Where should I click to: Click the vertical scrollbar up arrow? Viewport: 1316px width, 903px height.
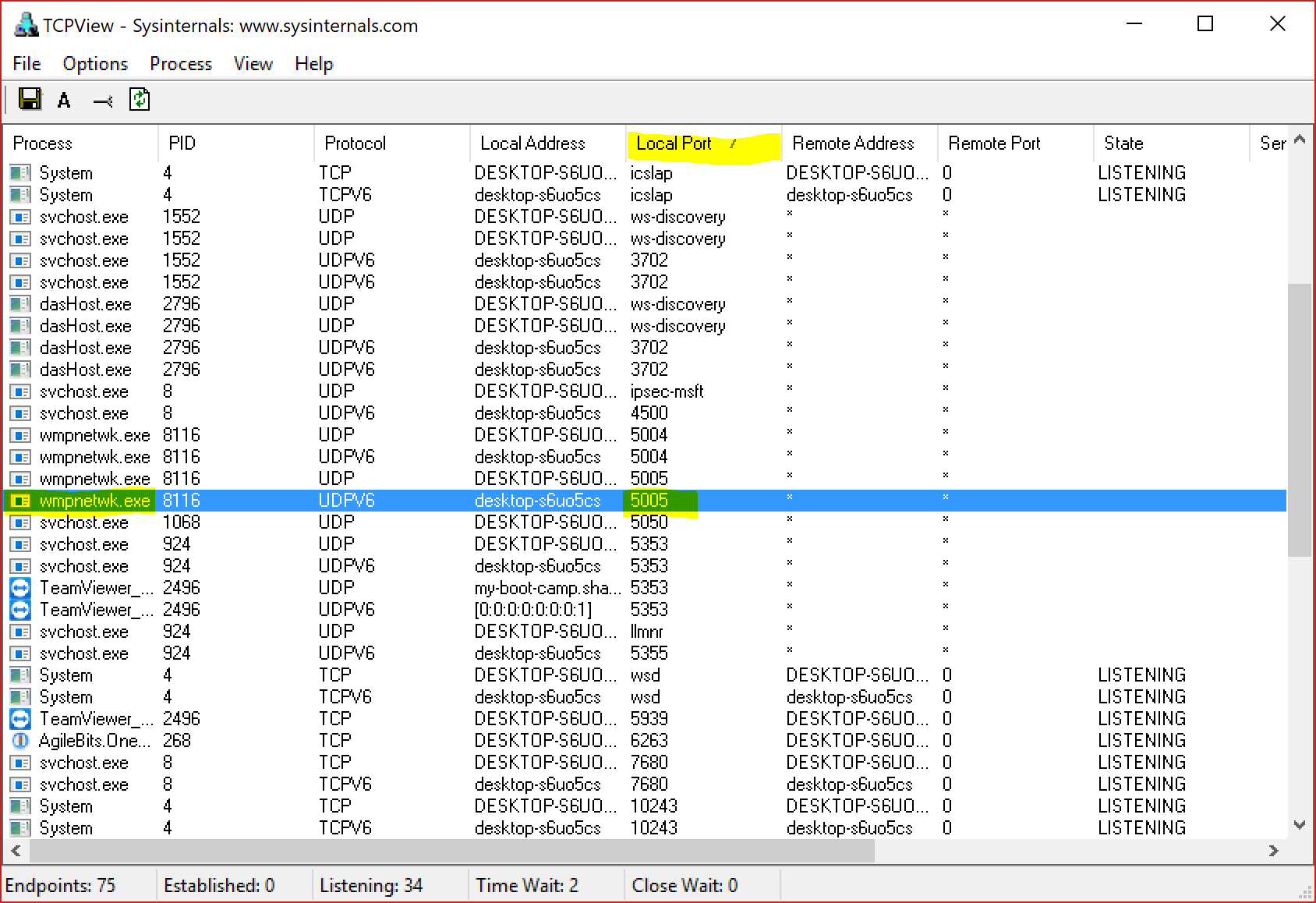point(1300,140)
